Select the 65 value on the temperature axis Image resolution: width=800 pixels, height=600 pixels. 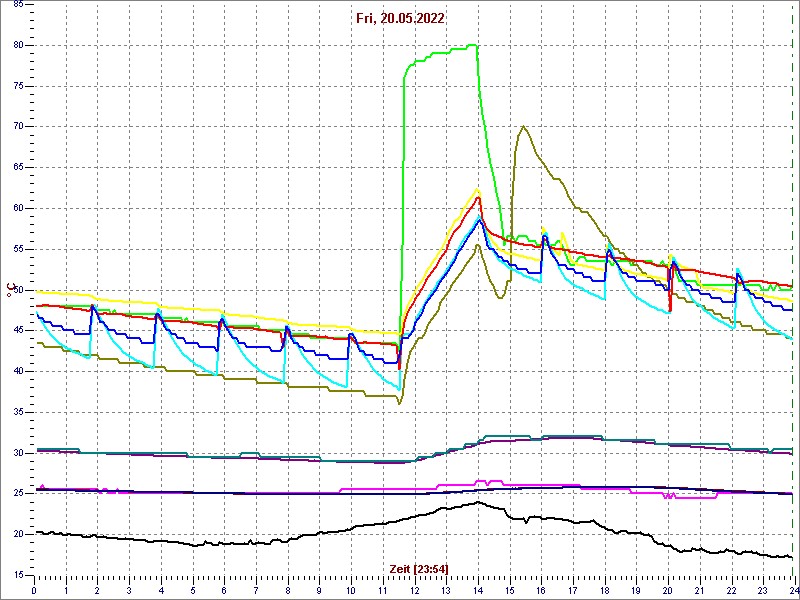click(x=16, y=168)
